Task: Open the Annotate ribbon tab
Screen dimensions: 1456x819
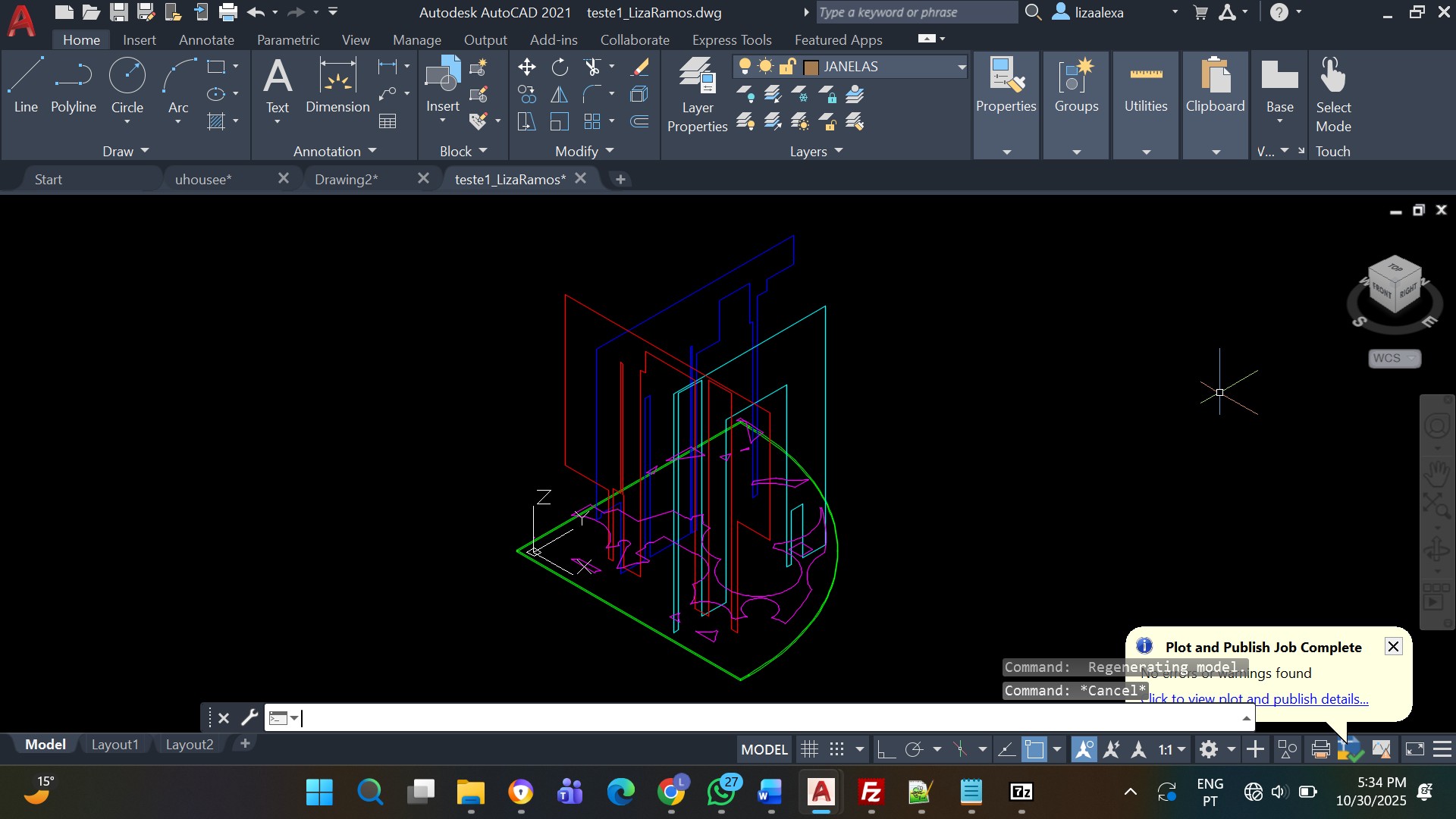Action: pos(206,39)
